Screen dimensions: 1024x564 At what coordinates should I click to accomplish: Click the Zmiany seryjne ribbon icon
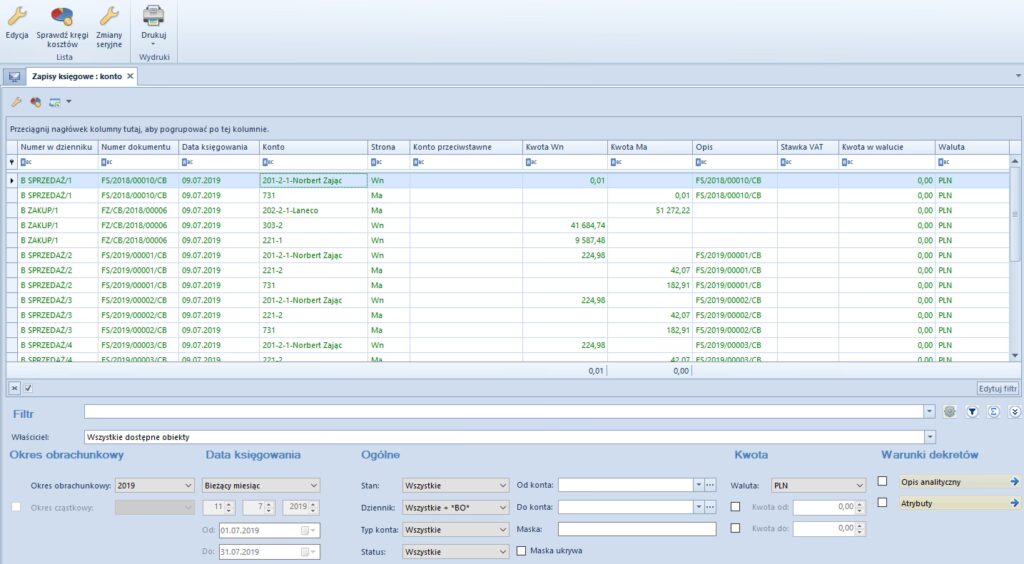click(x=109, y=15)
